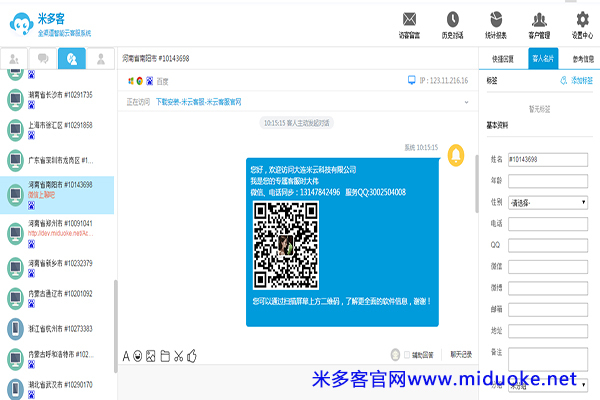Viewport: 600px width, 400px height.
Task: Send a file via folder icon
Action: click(x=165, y=356)
